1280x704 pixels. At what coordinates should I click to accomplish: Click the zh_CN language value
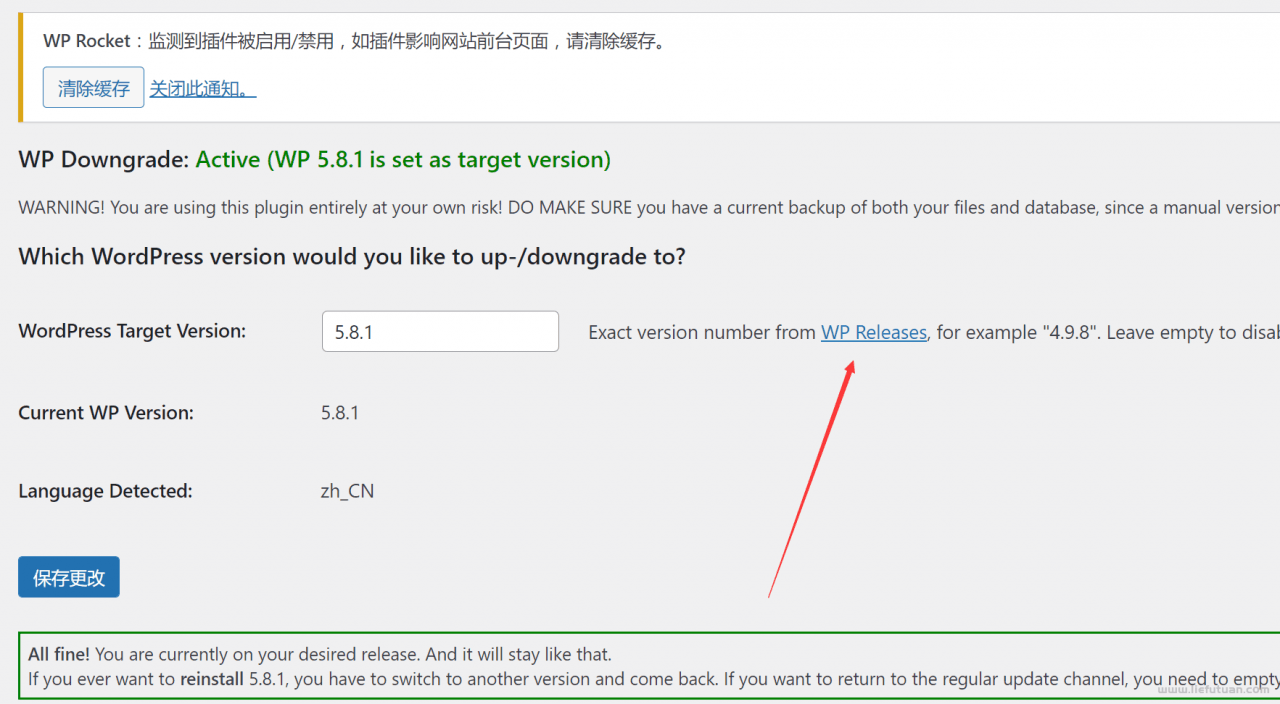point(347,491)
